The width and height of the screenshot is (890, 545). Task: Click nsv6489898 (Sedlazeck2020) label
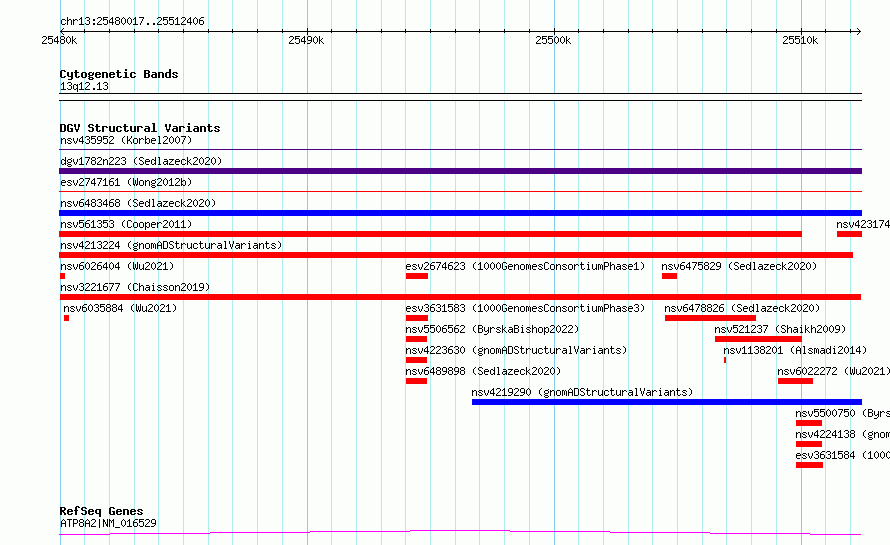point(483,371)
